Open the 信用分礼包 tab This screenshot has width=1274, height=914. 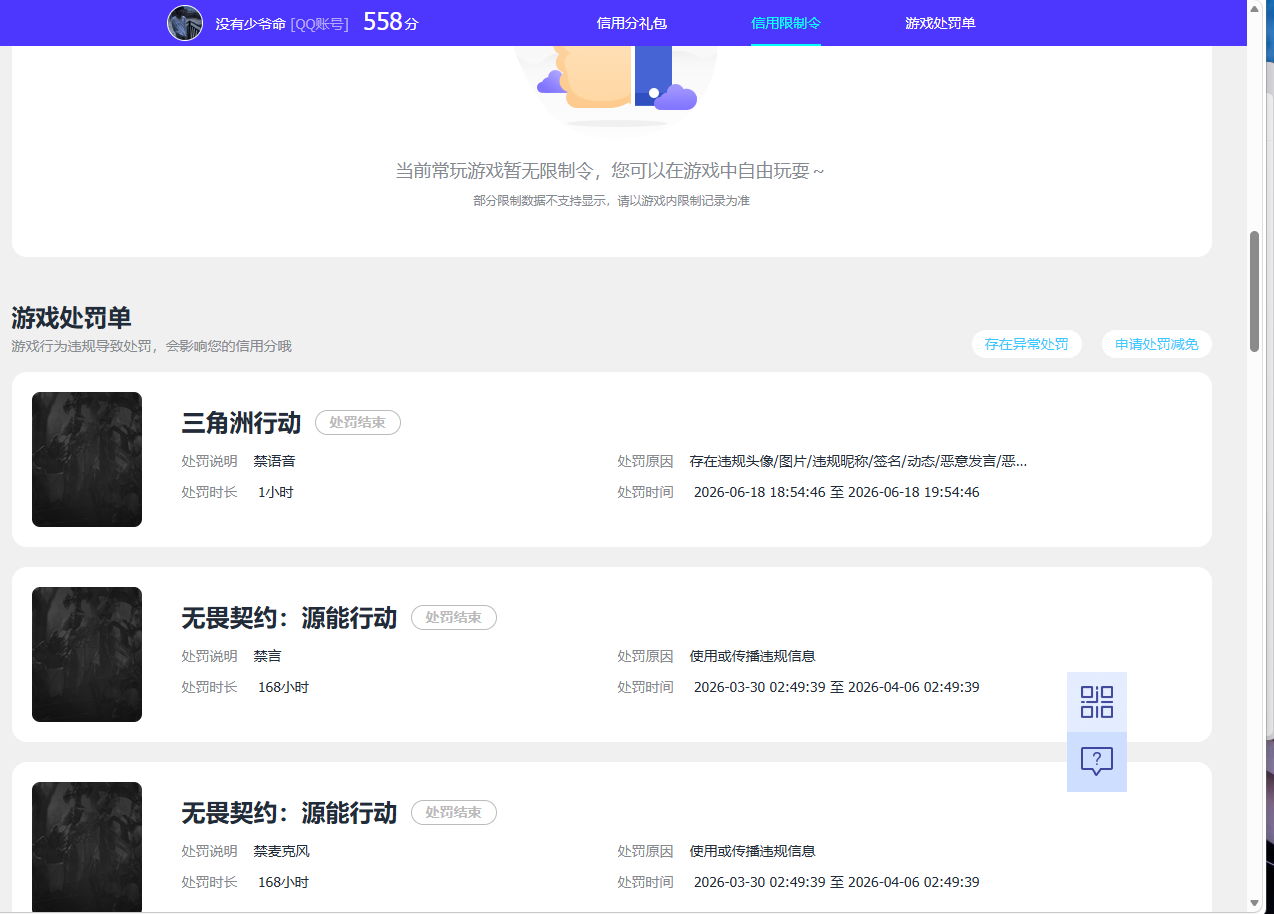632,23
